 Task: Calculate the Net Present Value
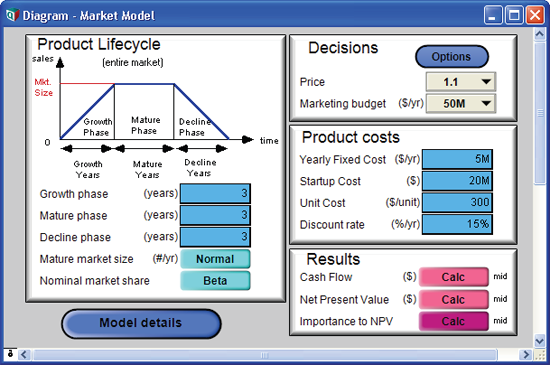coord(454,299)
